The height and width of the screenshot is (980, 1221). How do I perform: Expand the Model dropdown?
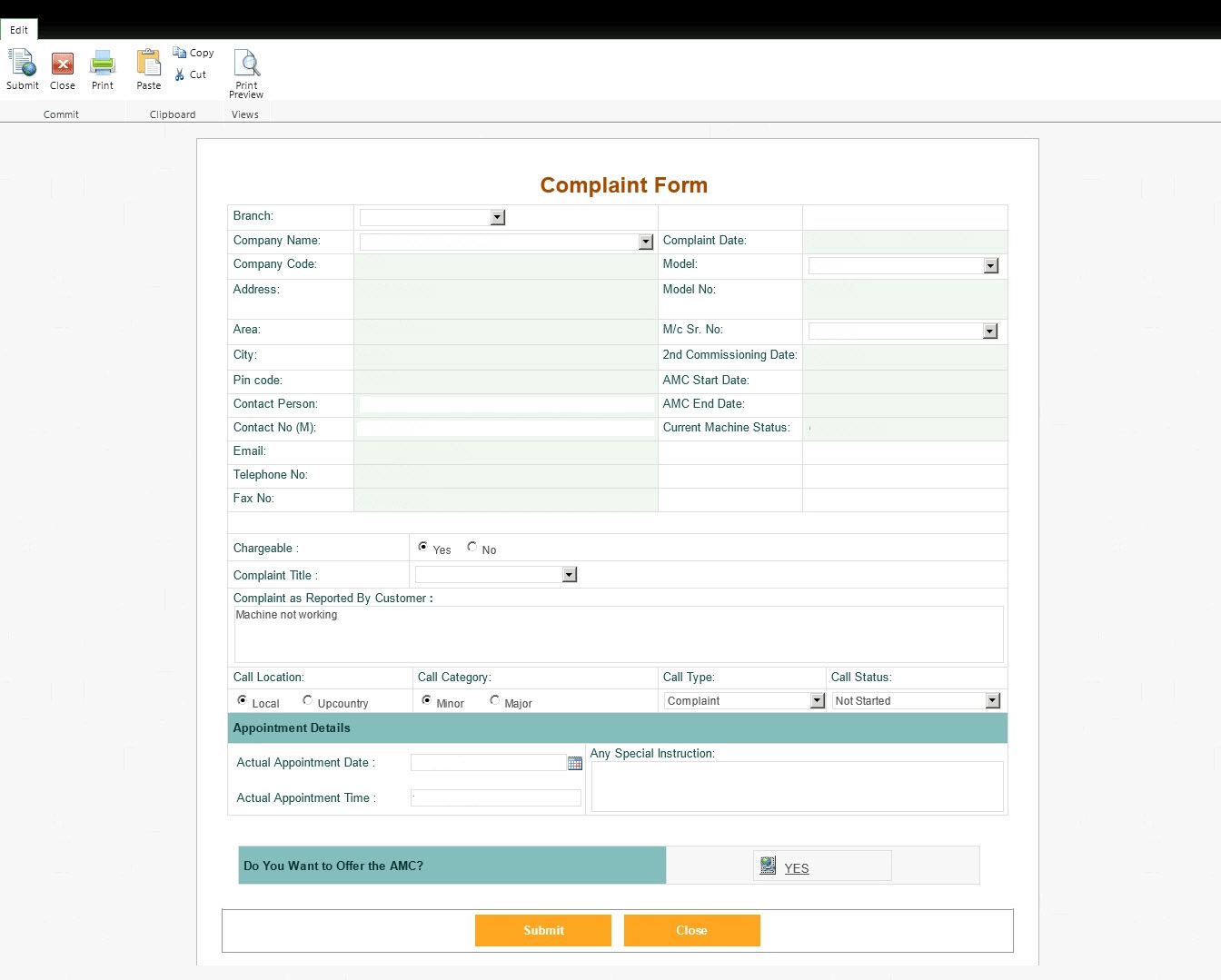(x=991, y=265)
